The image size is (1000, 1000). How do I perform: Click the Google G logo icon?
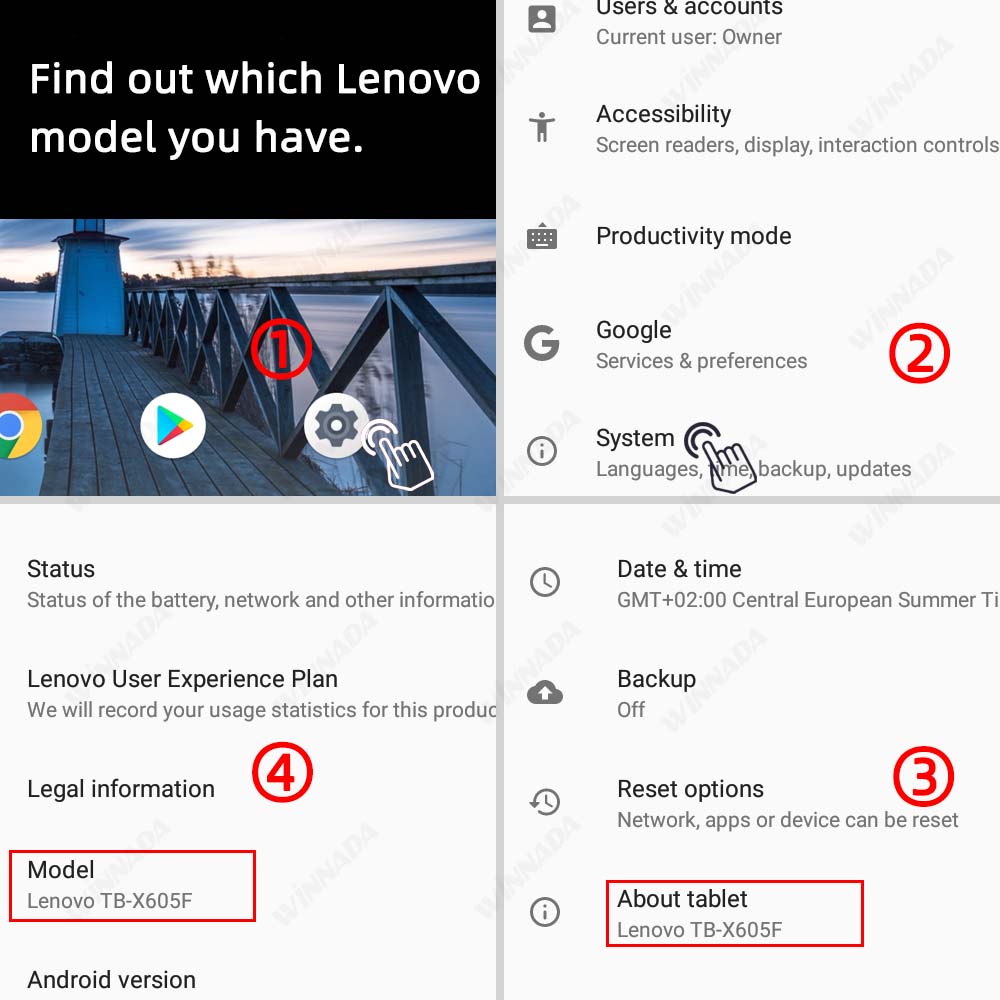(542, 344)
